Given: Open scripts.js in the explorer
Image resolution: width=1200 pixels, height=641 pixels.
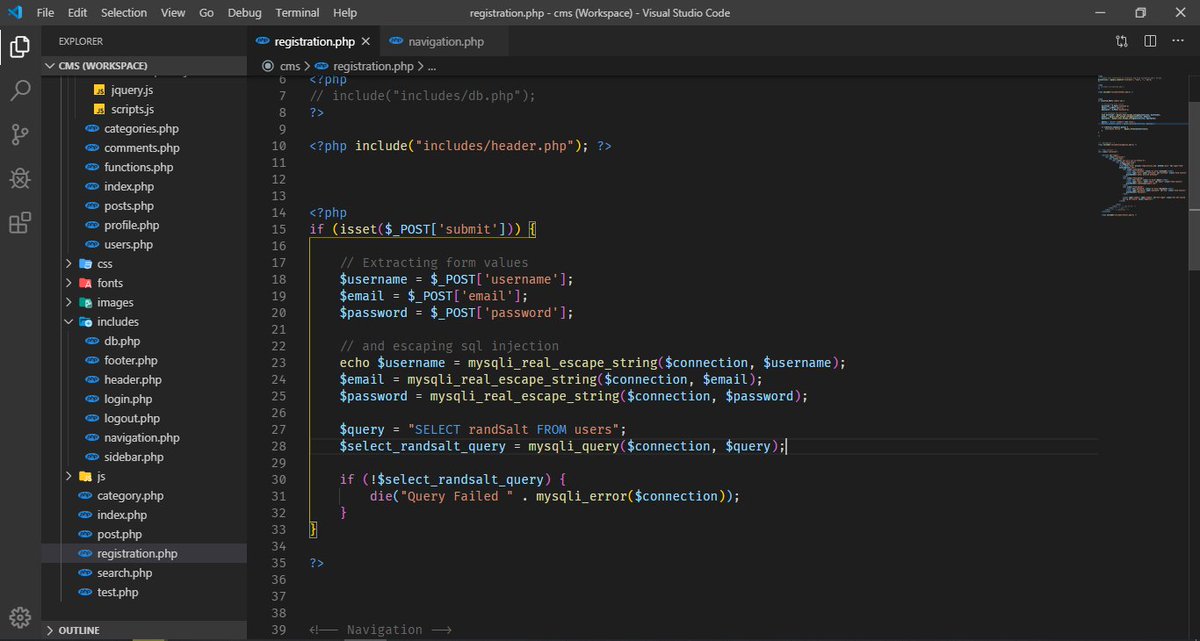Looking at the screenshot, I should tap(131, 109).
